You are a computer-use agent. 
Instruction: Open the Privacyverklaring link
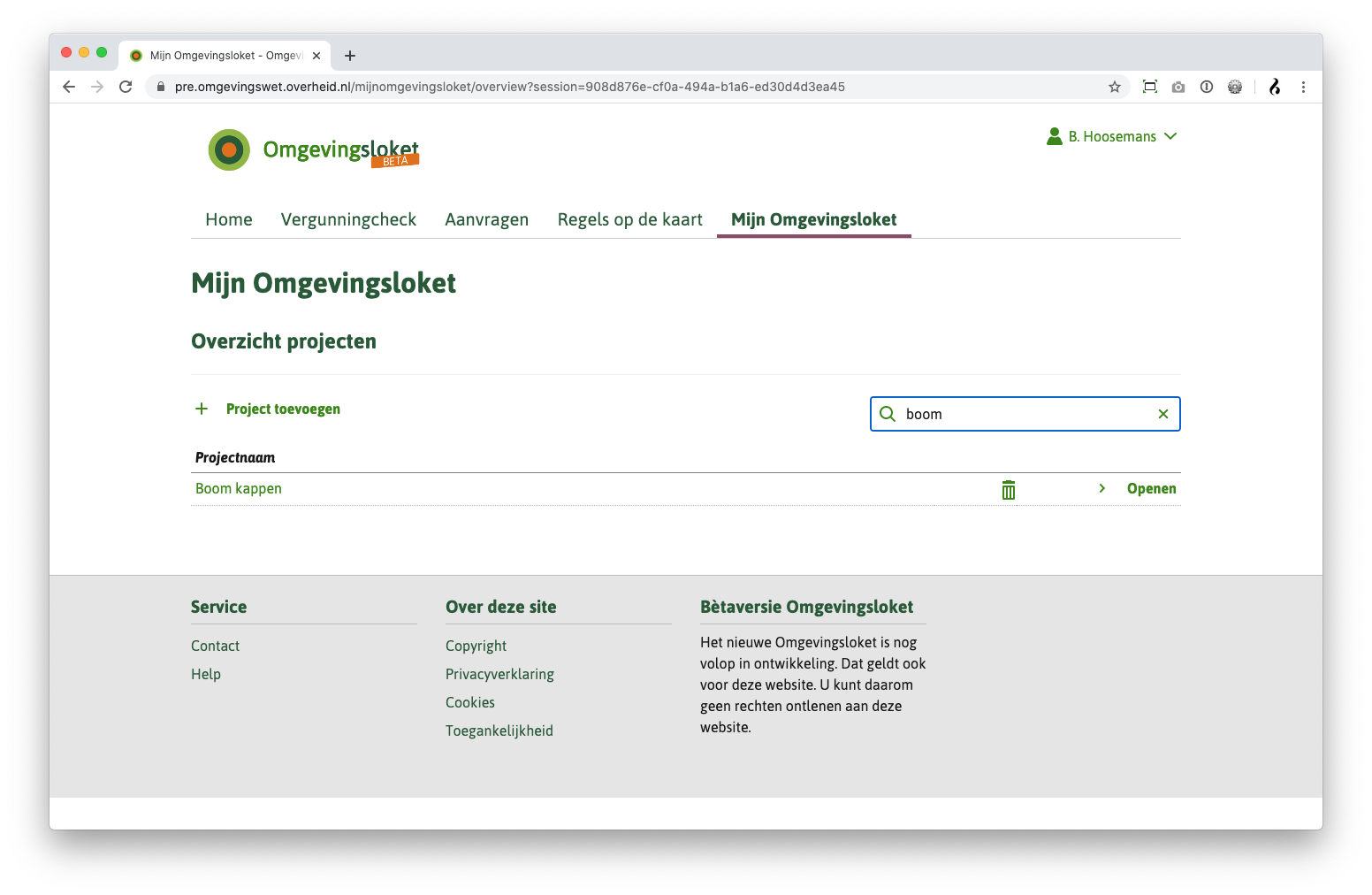[499, 674]
